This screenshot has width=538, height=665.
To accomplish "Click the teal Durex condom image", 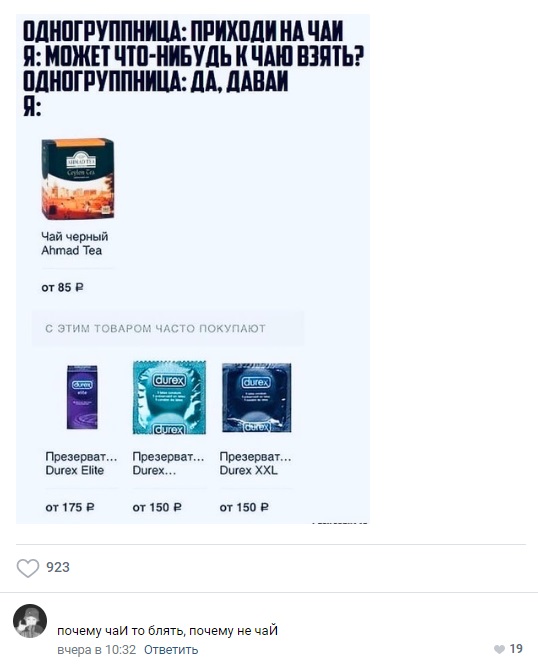I will [169, 397].
